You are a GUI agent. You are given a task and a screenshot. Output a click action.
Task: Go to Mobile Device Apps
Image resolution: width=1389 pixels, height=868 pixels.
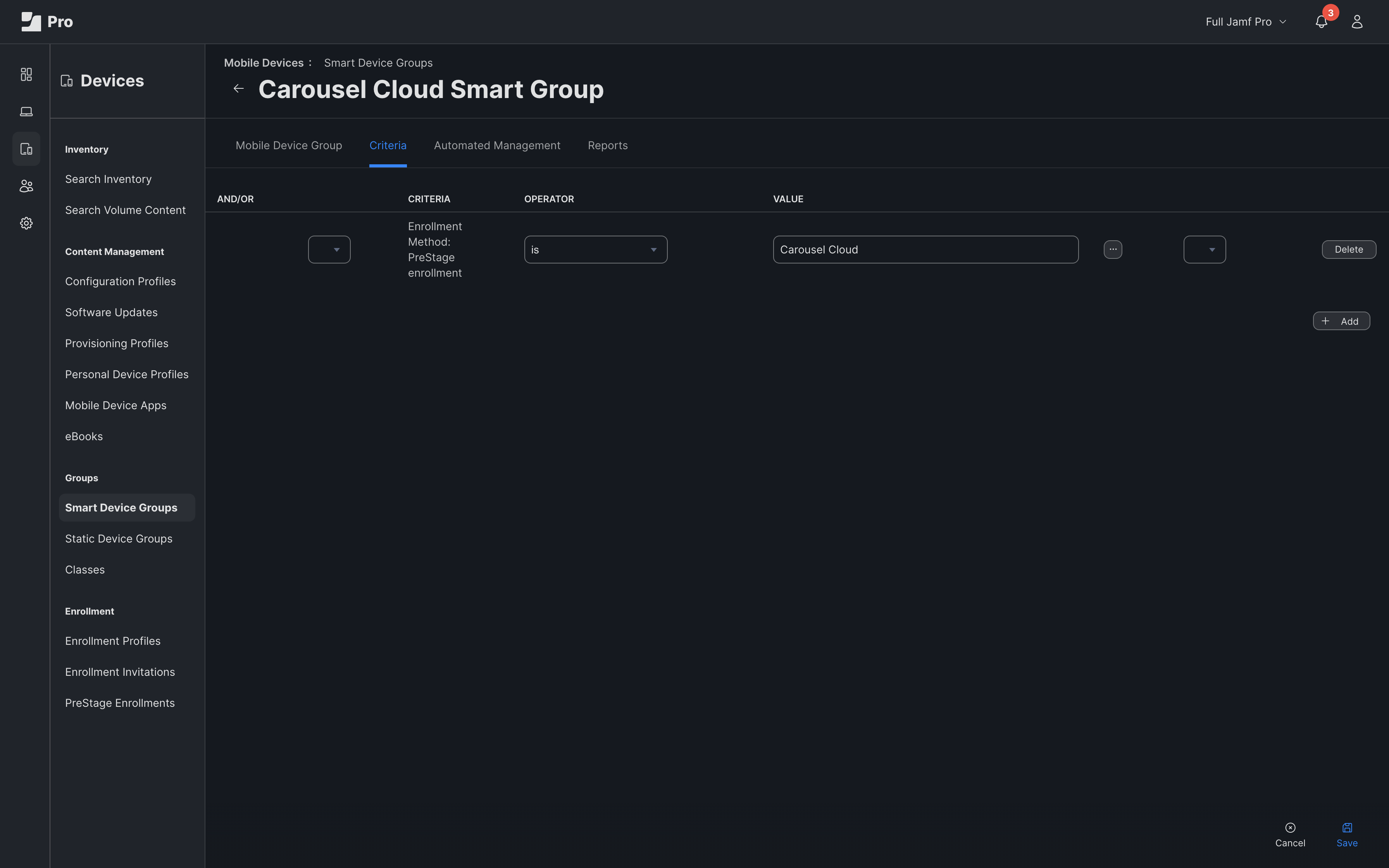pos(116,405)
